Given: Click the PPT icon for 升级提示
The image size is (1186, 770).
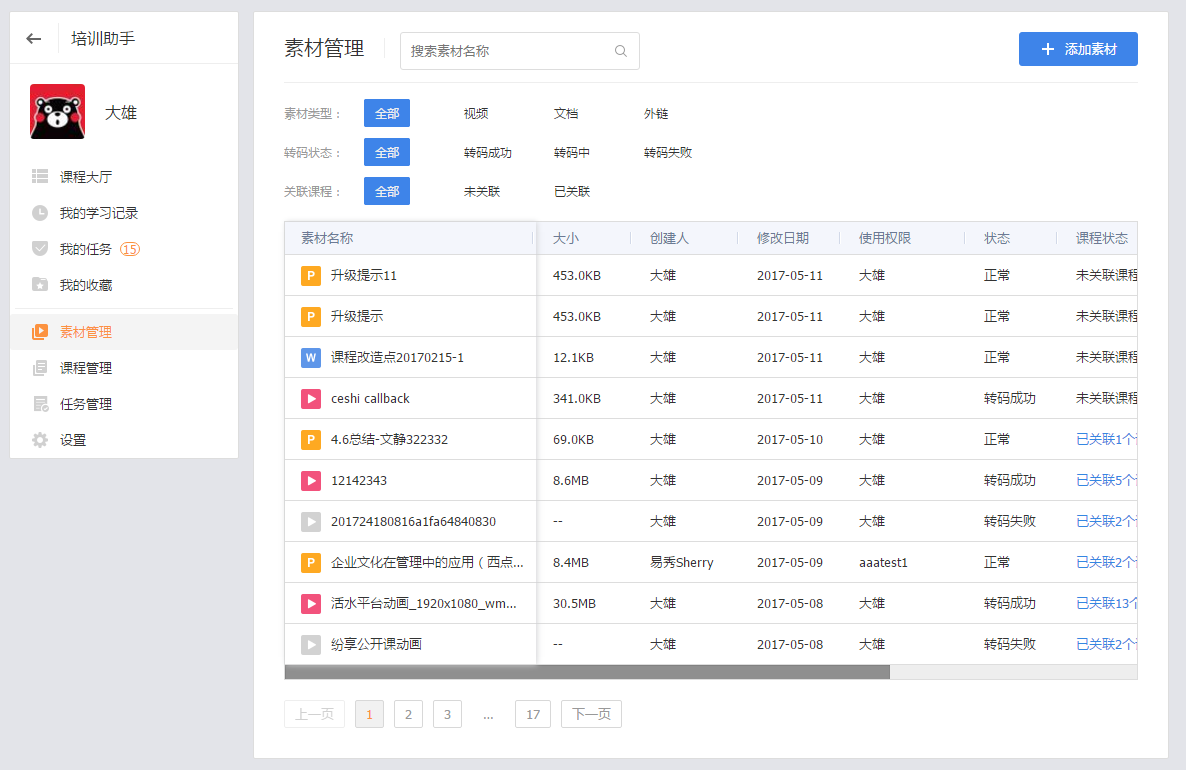Looking at the screenshot, I should [311, 316].
